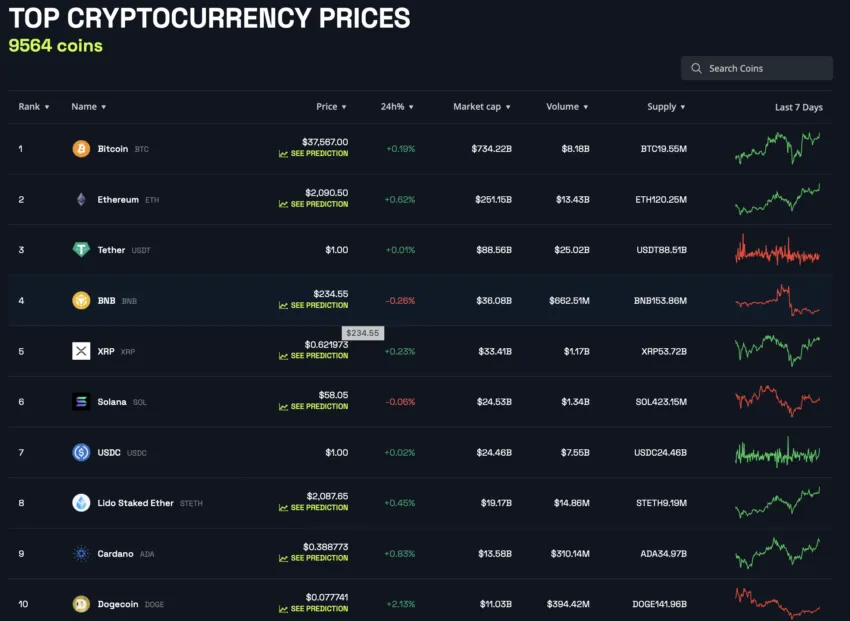
Task: Select the Ethereum diamond icon
Action: pos(80,199)
